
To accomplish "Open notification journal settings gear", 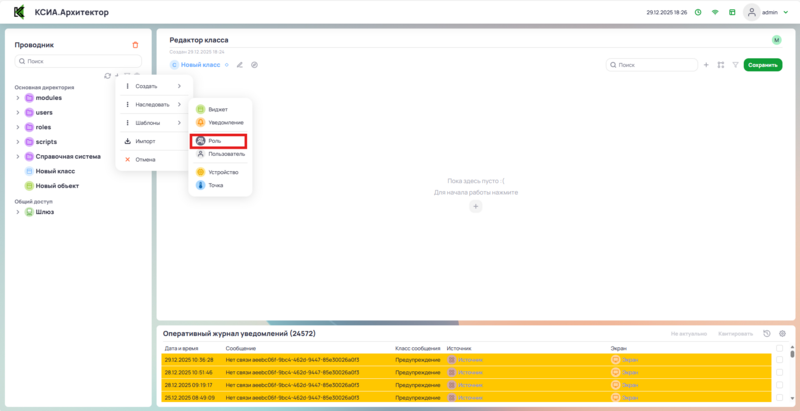I will click(782, 333).
